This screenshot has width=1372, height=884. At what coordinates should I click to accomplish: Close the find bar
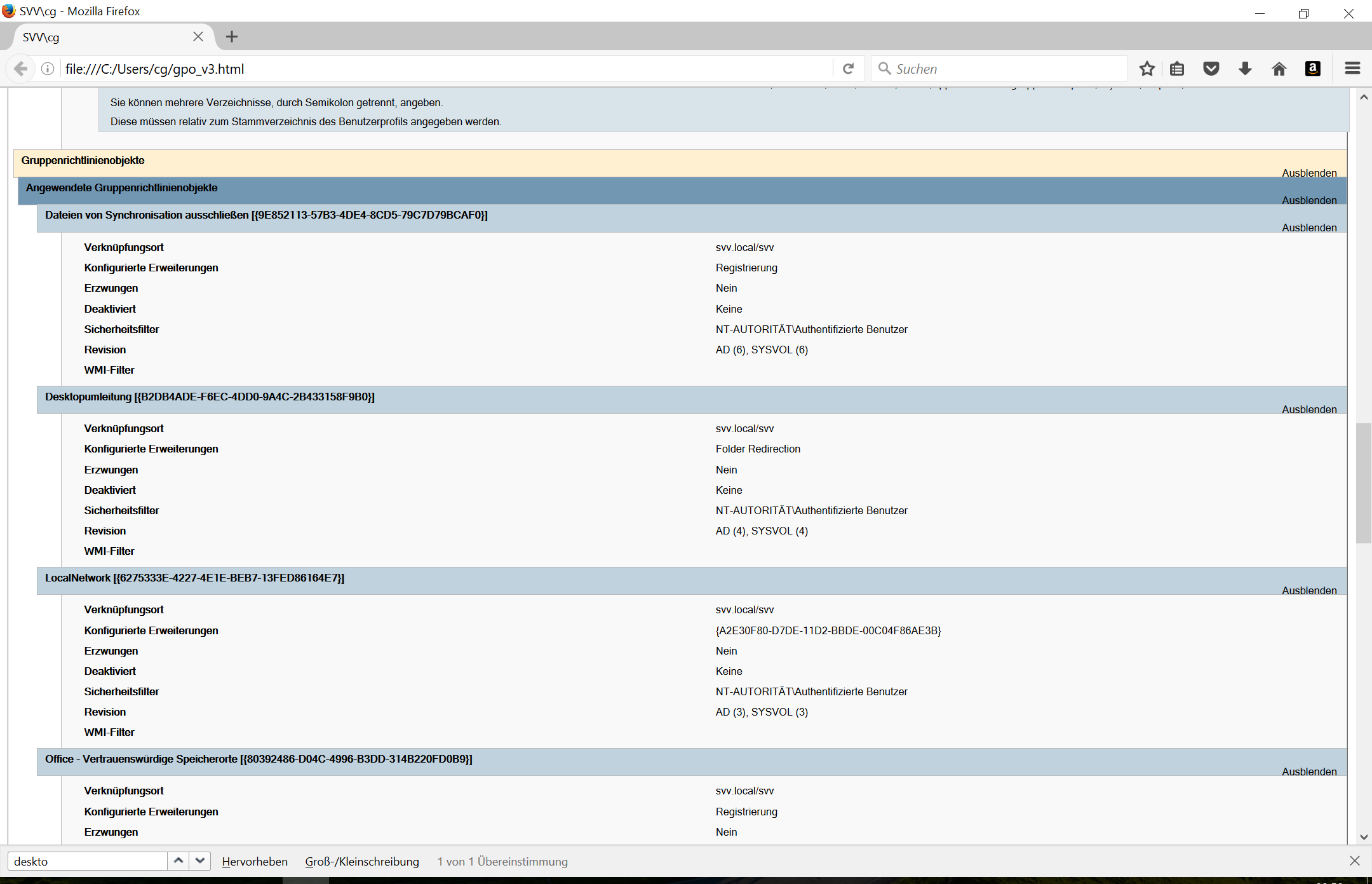(x=1354, y=860)
